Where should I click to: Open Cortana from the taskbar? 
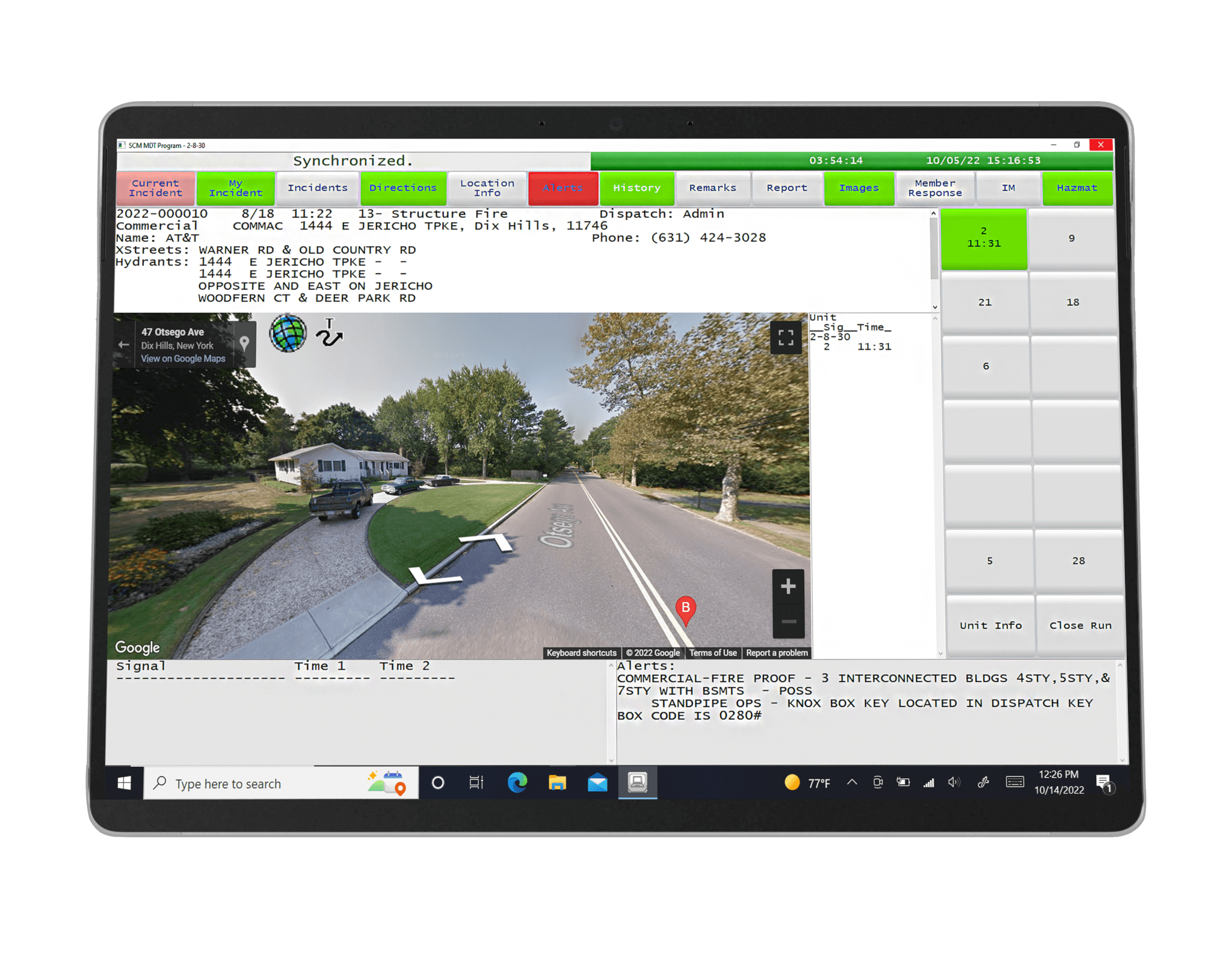438,783
